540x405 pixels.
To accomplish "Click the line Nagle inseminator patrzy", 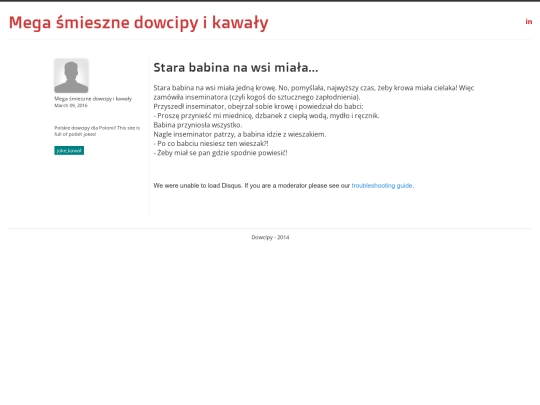I will (x=240, y=134).
